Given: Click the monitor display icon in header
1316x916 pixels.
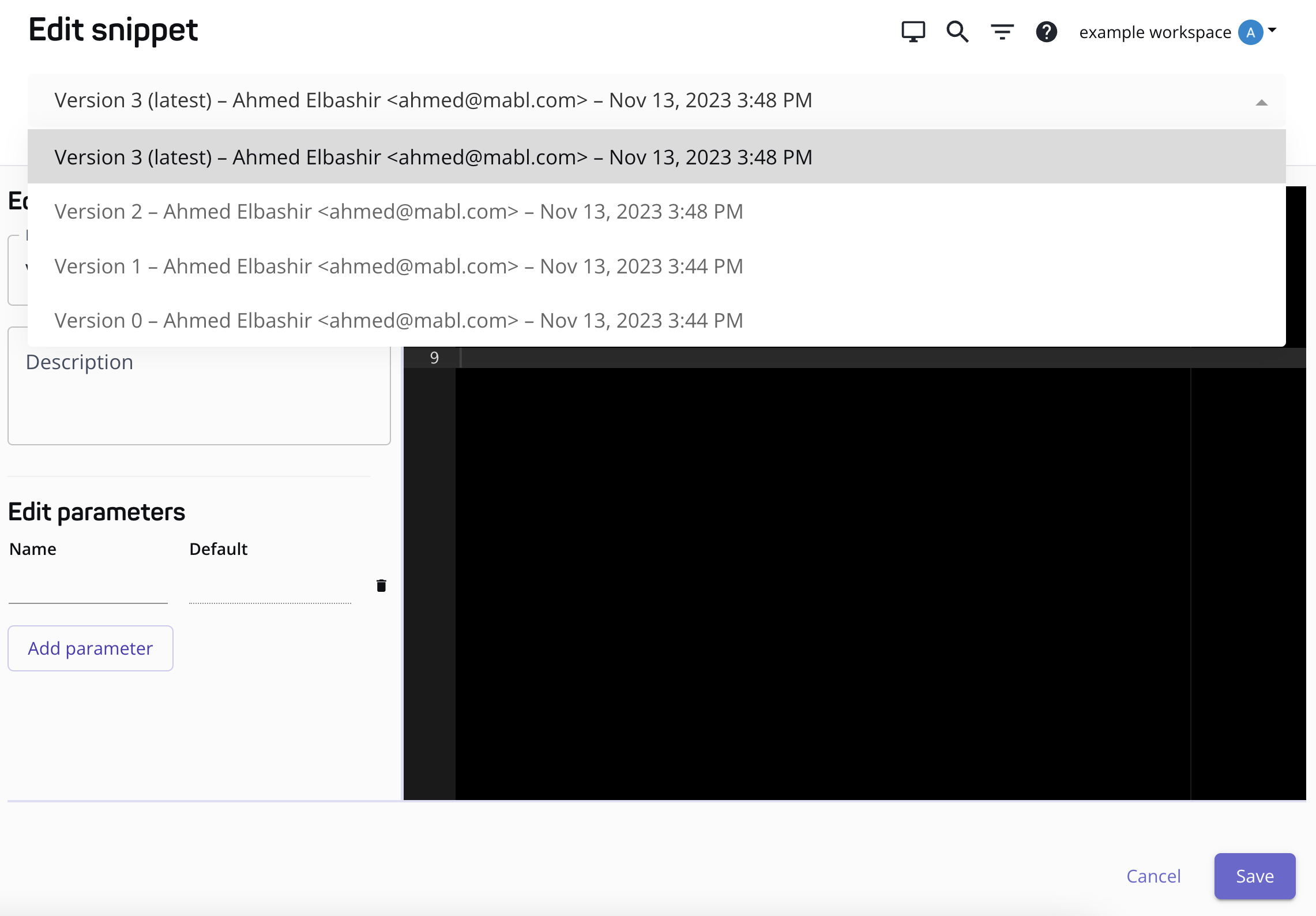Looking at the screenshot, I should coord(913,32).
